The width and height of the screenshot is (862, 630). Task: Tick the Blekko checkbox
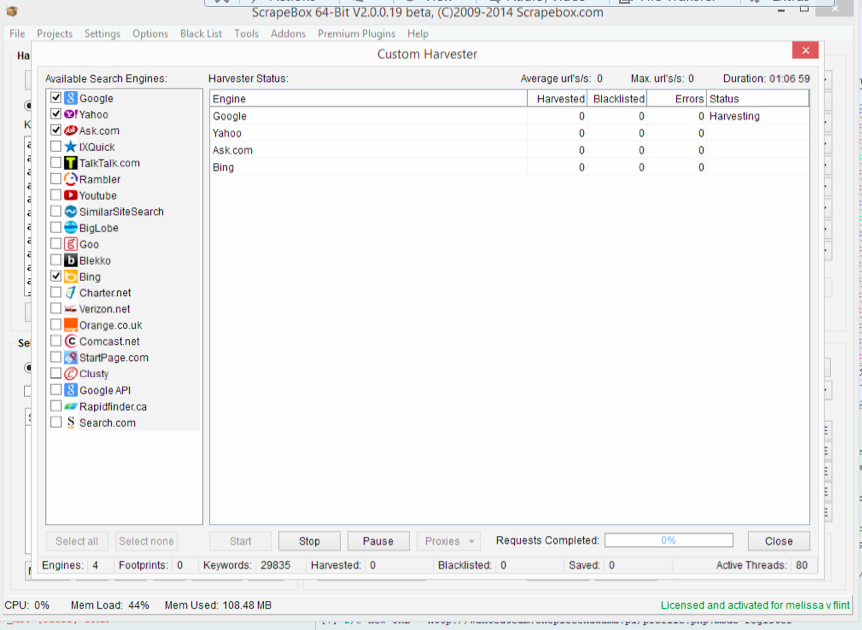point(56,259)
